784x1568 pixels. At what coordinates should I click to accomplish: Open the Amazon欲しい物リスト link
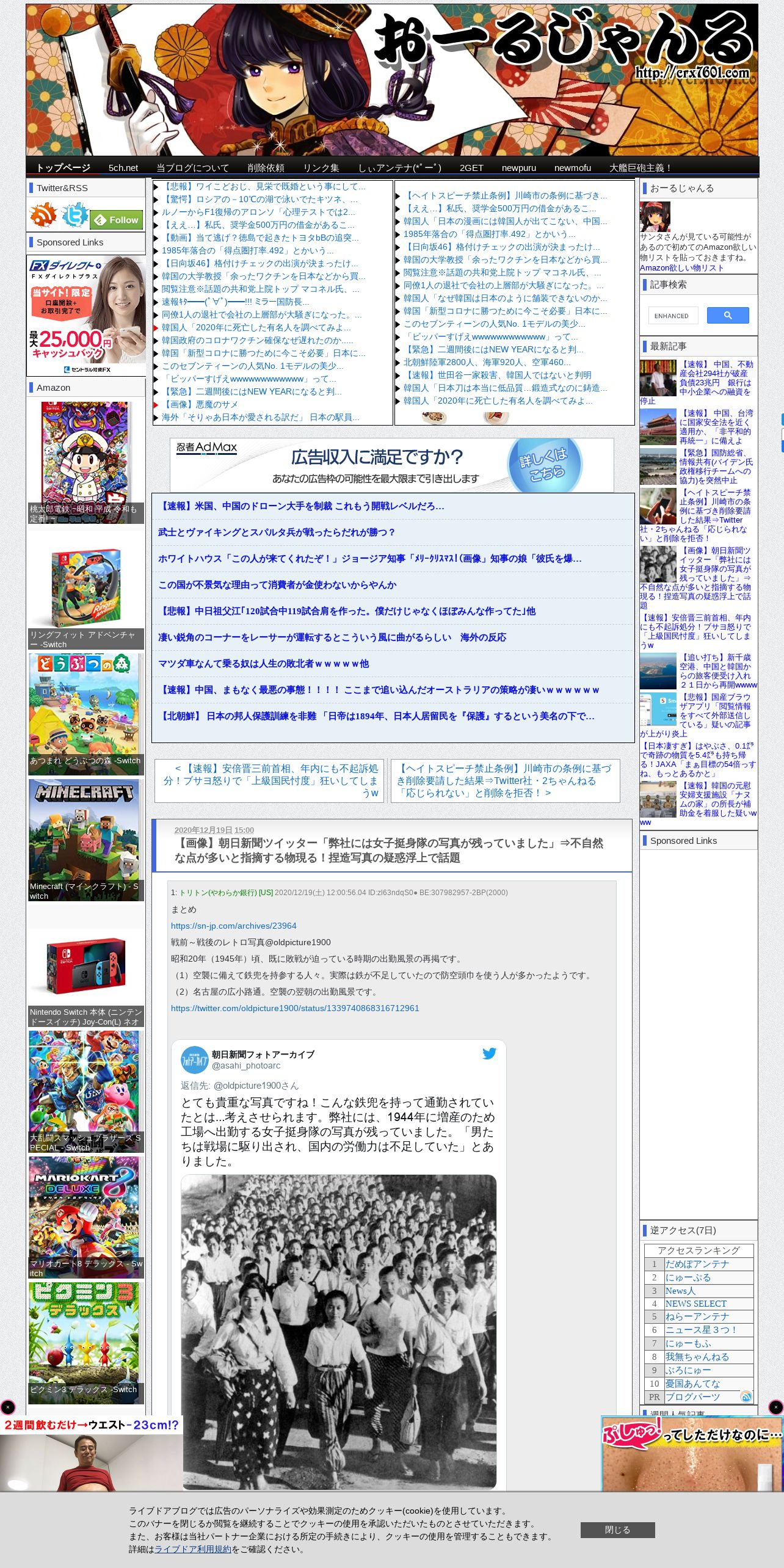[x=681, y=267]
